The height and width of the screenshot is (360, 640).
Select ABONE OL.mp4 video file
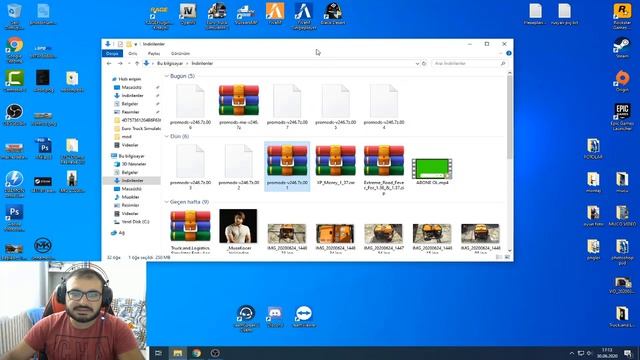[432, 172]
